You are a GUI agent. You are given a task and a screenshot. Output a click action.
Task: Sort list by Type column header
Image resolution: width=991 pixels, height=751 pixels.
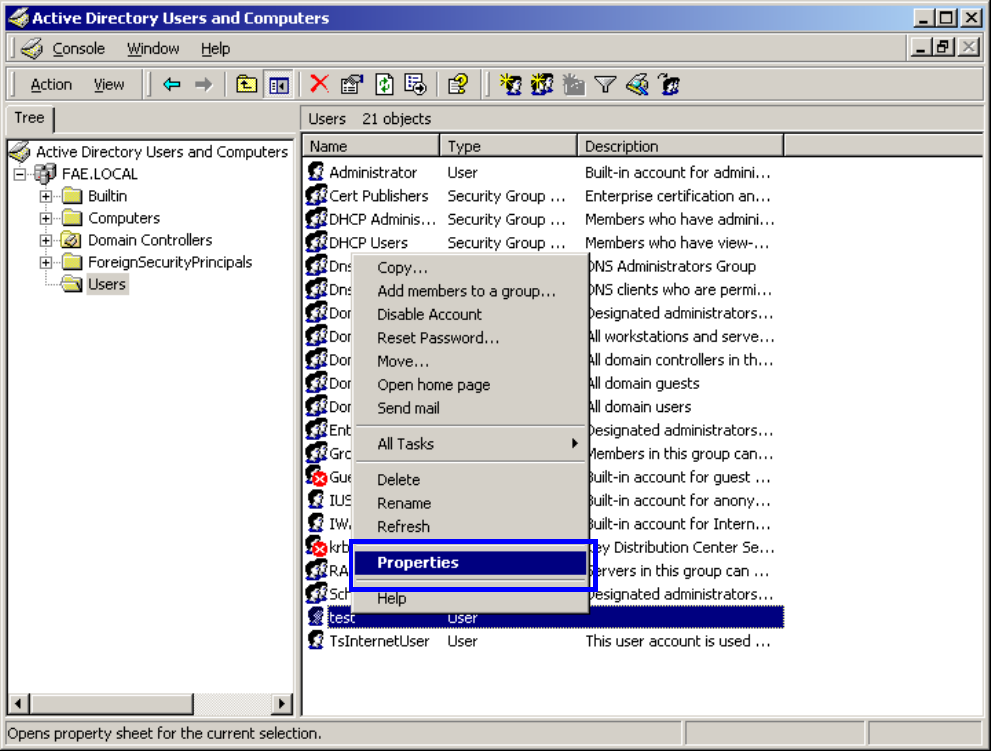509,146
